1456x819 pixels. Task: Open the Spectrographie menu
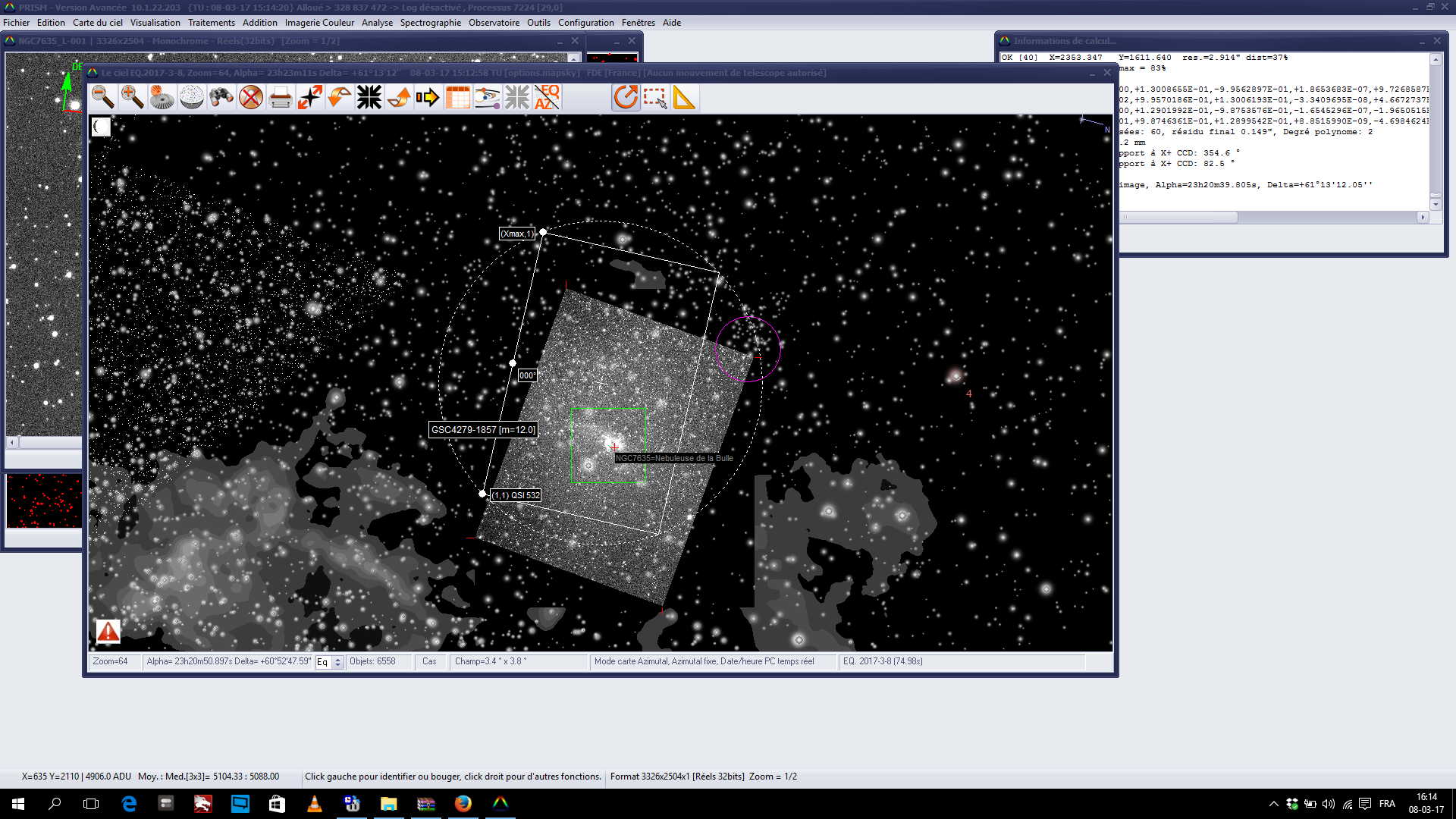coord(430,23)
